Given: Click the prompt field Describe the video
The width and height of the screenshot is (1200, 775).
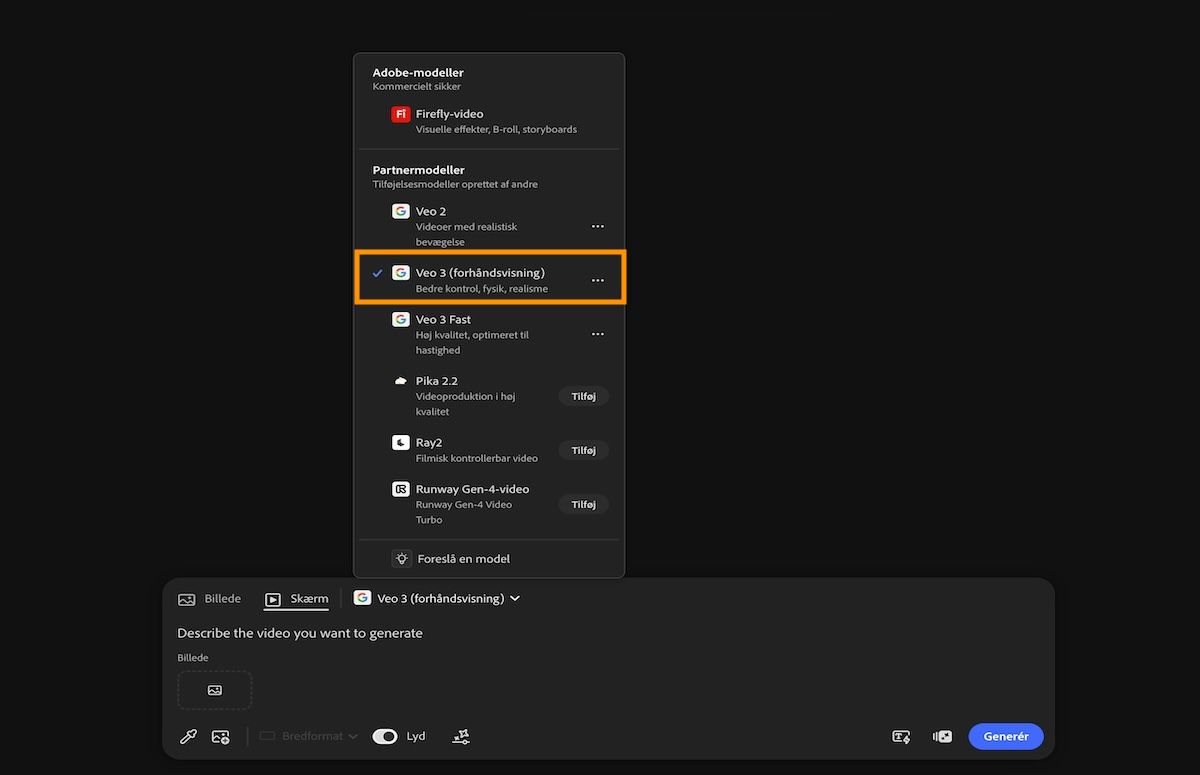Looking at the screenshot, I should [x=300, y=633].
